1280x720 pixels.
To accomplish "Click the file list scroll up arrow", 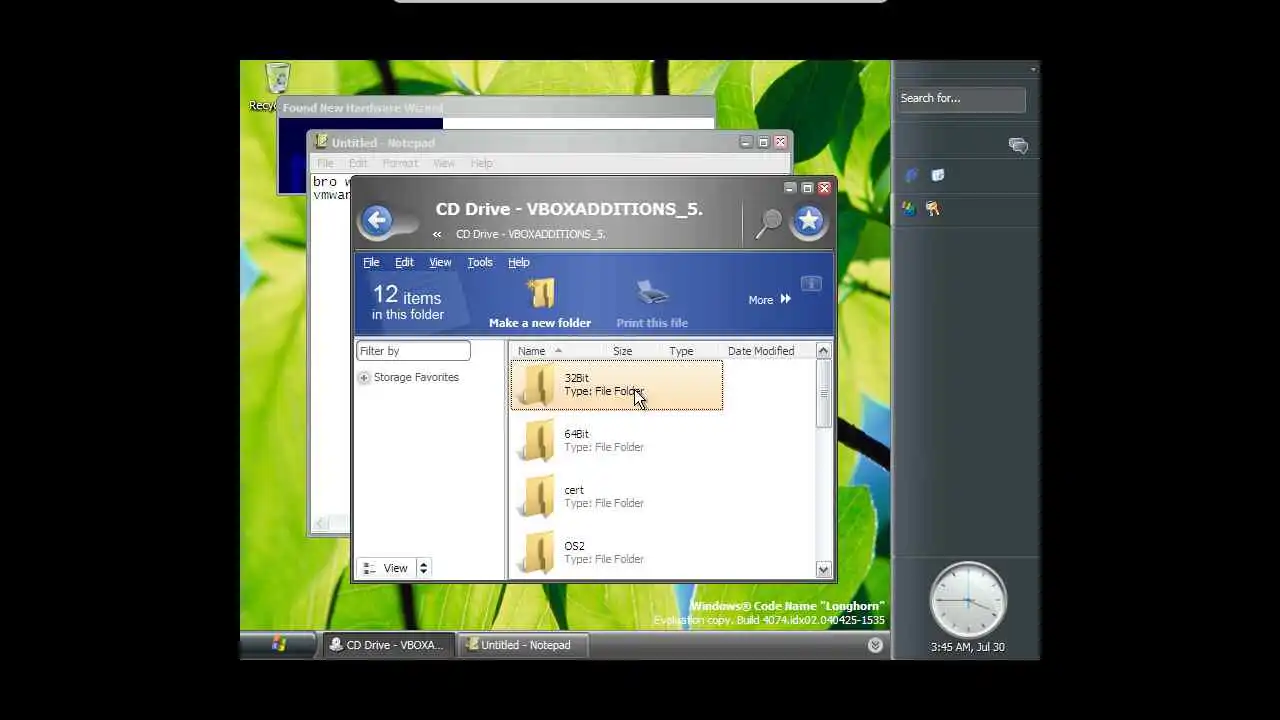I will [x=823, y=351].
